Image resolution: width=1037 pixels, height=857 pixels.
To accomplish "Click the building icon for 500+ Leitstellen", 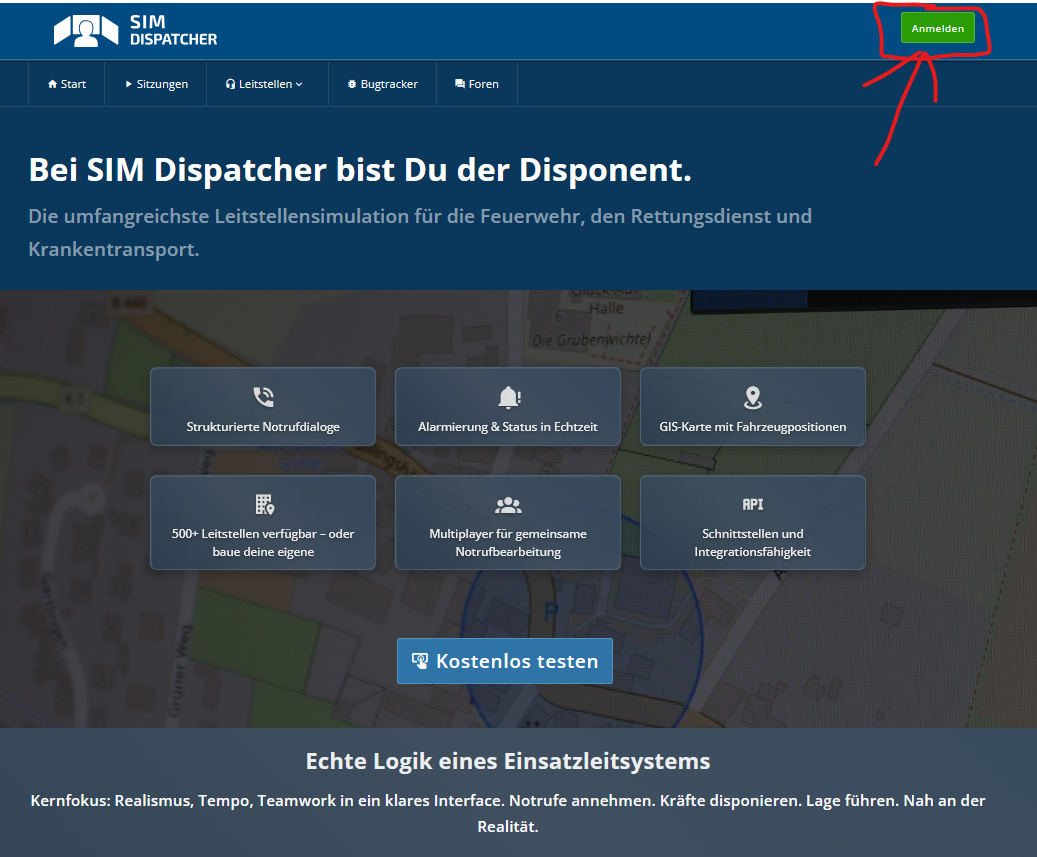I will [263, 504].
